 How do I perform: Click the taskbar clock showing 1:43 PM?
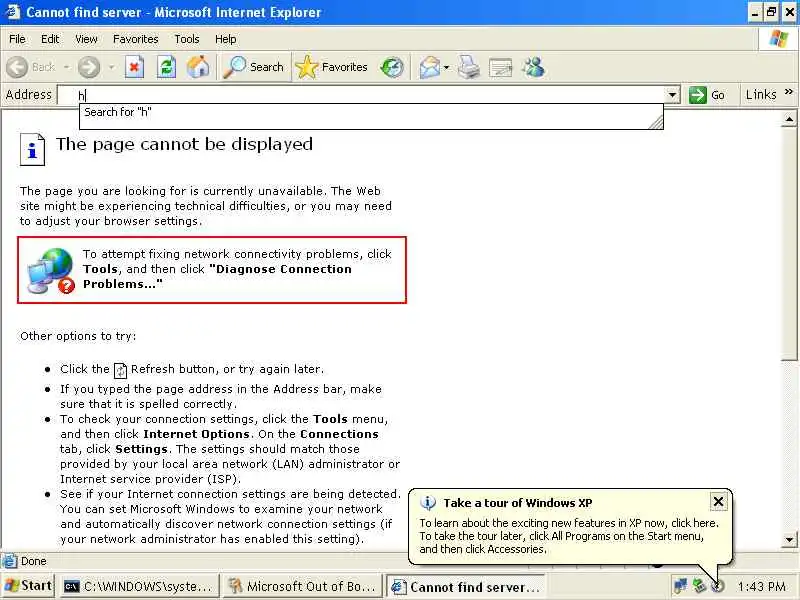(761, 587)
